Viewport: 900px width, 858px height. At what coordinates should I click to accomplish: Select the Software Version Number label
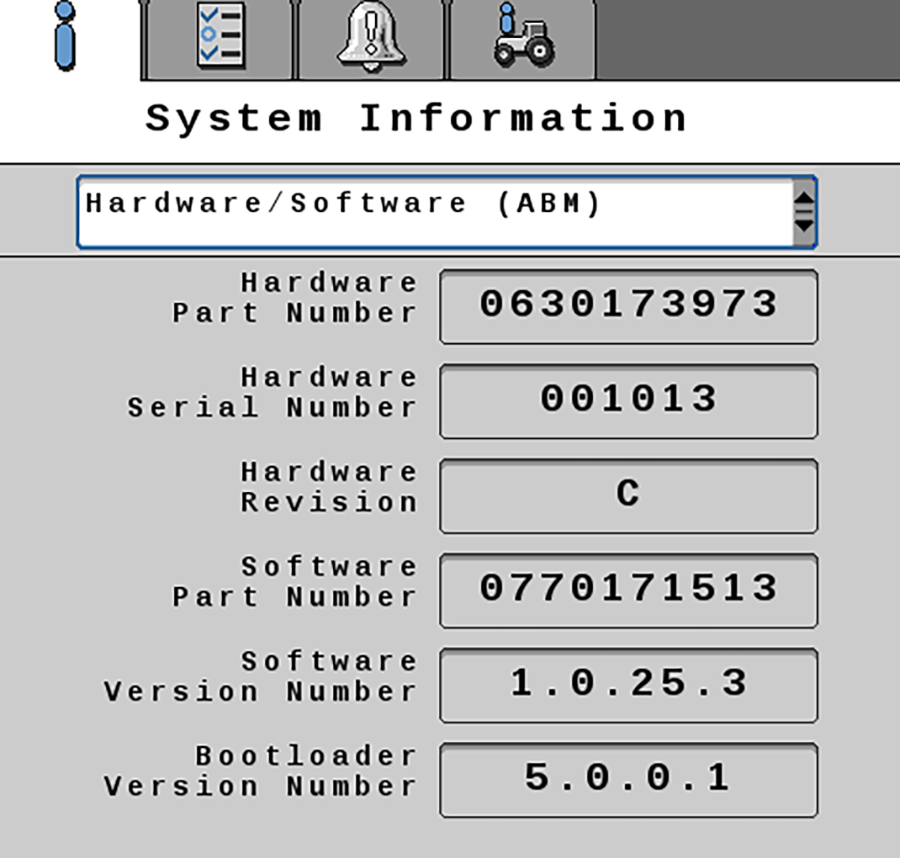click(x=261, y=677)
